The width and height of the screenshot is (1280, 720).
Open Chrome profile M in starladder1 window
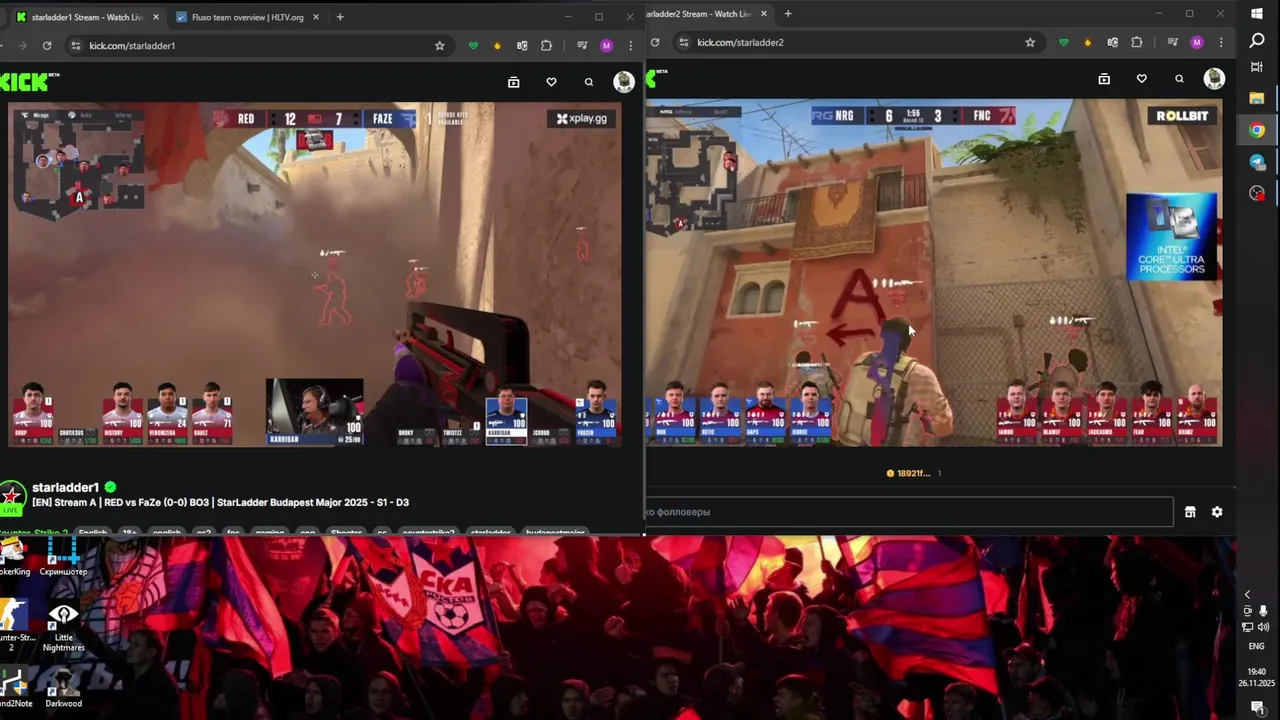[x=606, y=45]
